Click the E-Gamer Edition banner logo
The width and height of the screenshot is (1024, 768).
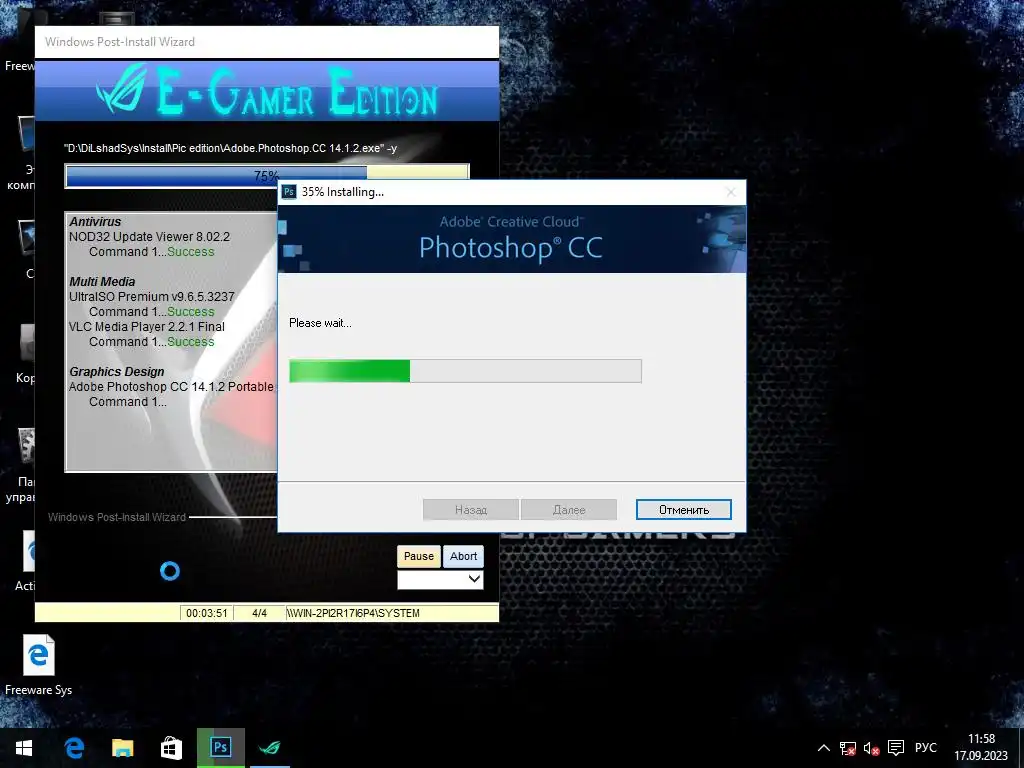pos(266,91)
